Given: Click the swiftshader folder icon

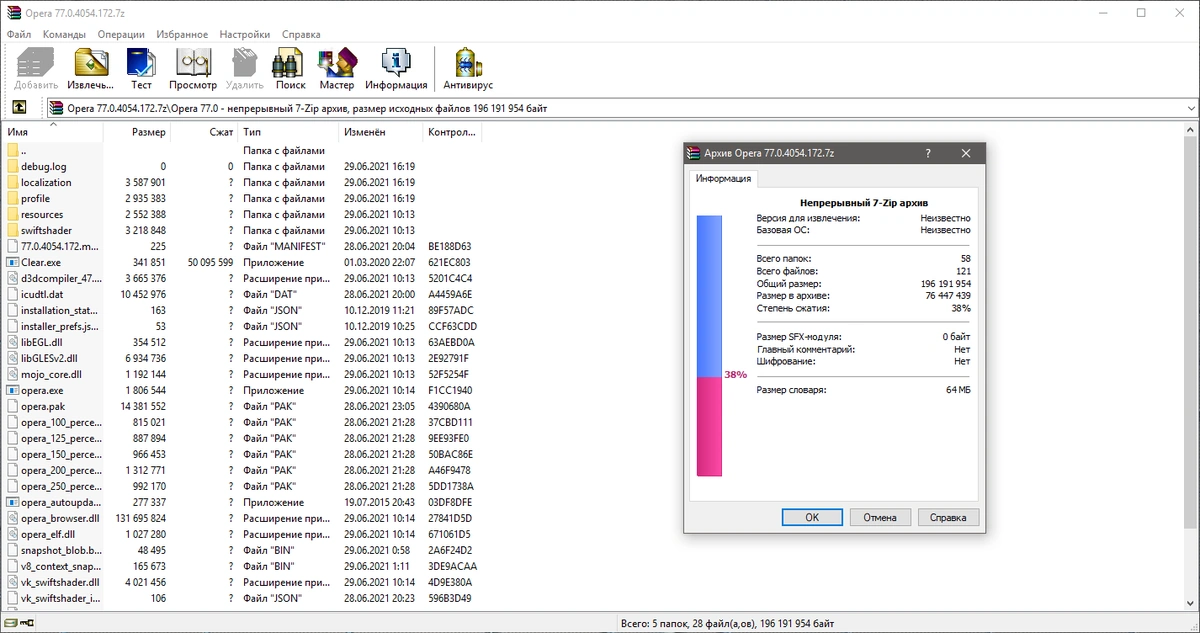Looking at the screenshot, I should point(12,230).
